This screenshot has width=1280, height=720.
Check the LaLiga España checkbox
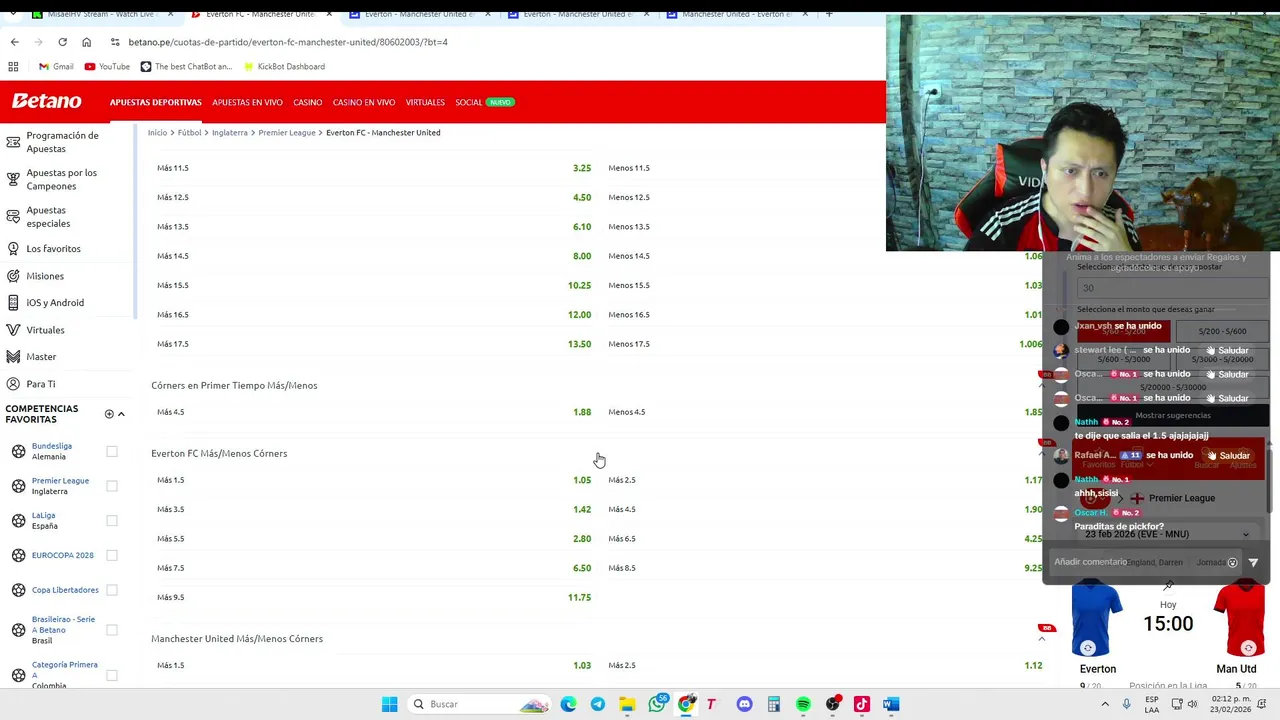pos(112,520)
